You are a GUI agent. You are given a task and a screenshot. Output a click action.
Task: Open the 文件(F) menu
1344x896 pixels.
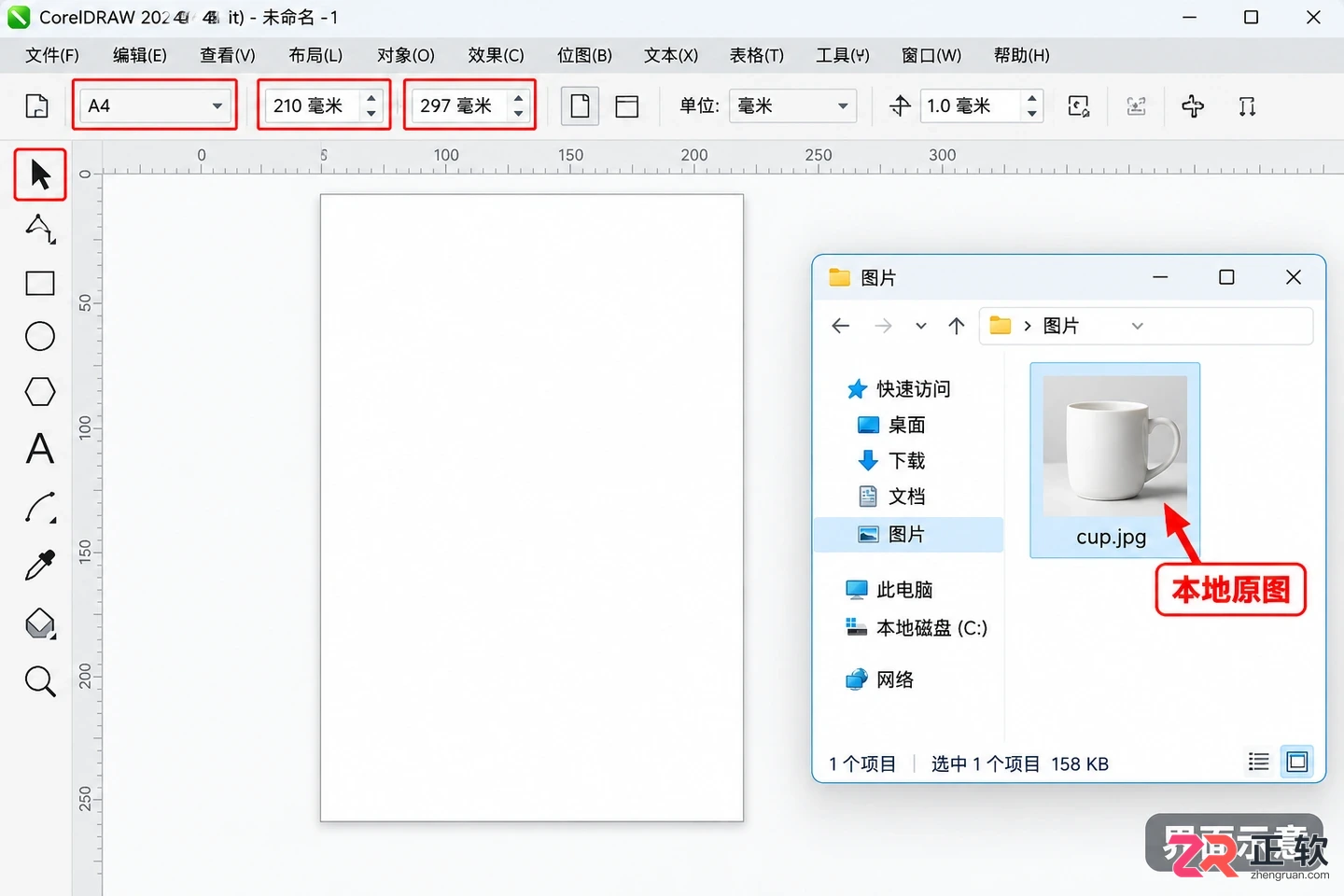tap(52, 55)
